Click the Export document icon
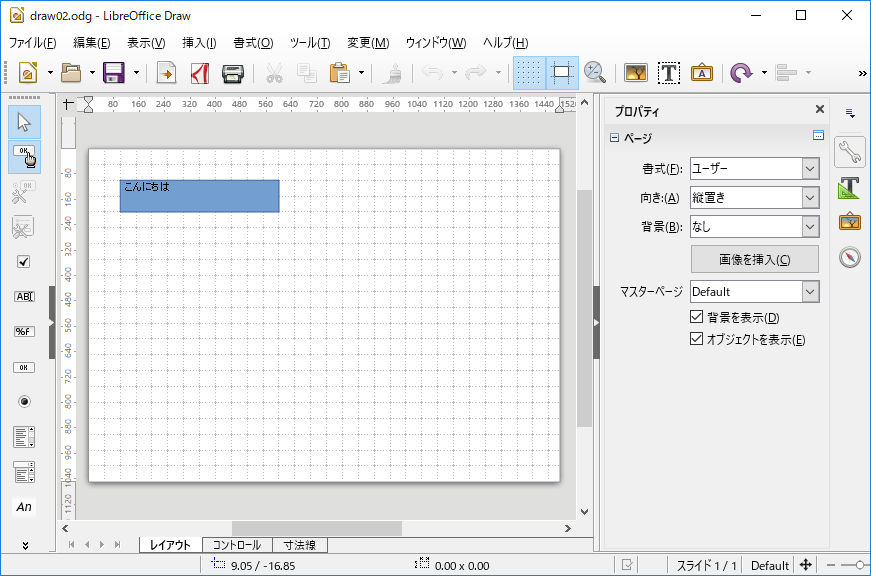The width and height of the screenshot is (871, 576). tap(167, 73)
